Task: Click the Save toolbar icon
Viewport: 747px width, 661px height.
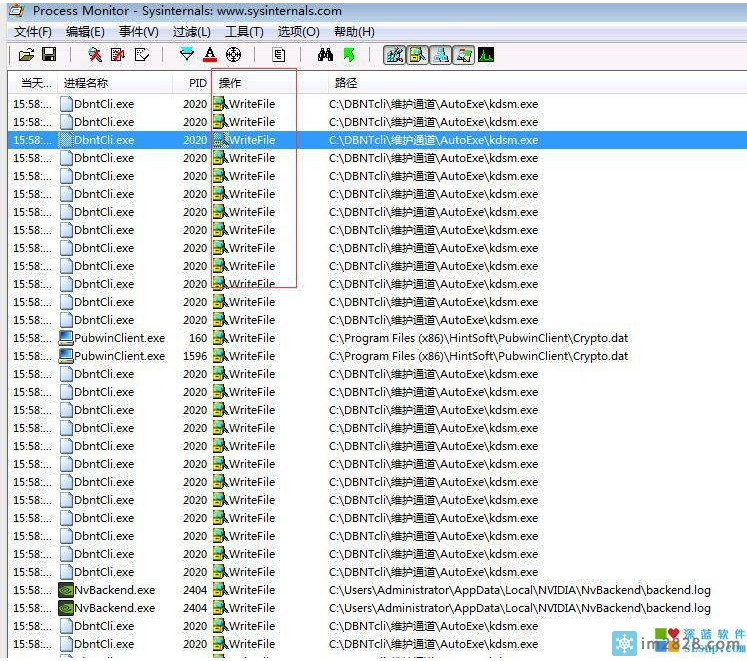Action: (x=48, y=55)
